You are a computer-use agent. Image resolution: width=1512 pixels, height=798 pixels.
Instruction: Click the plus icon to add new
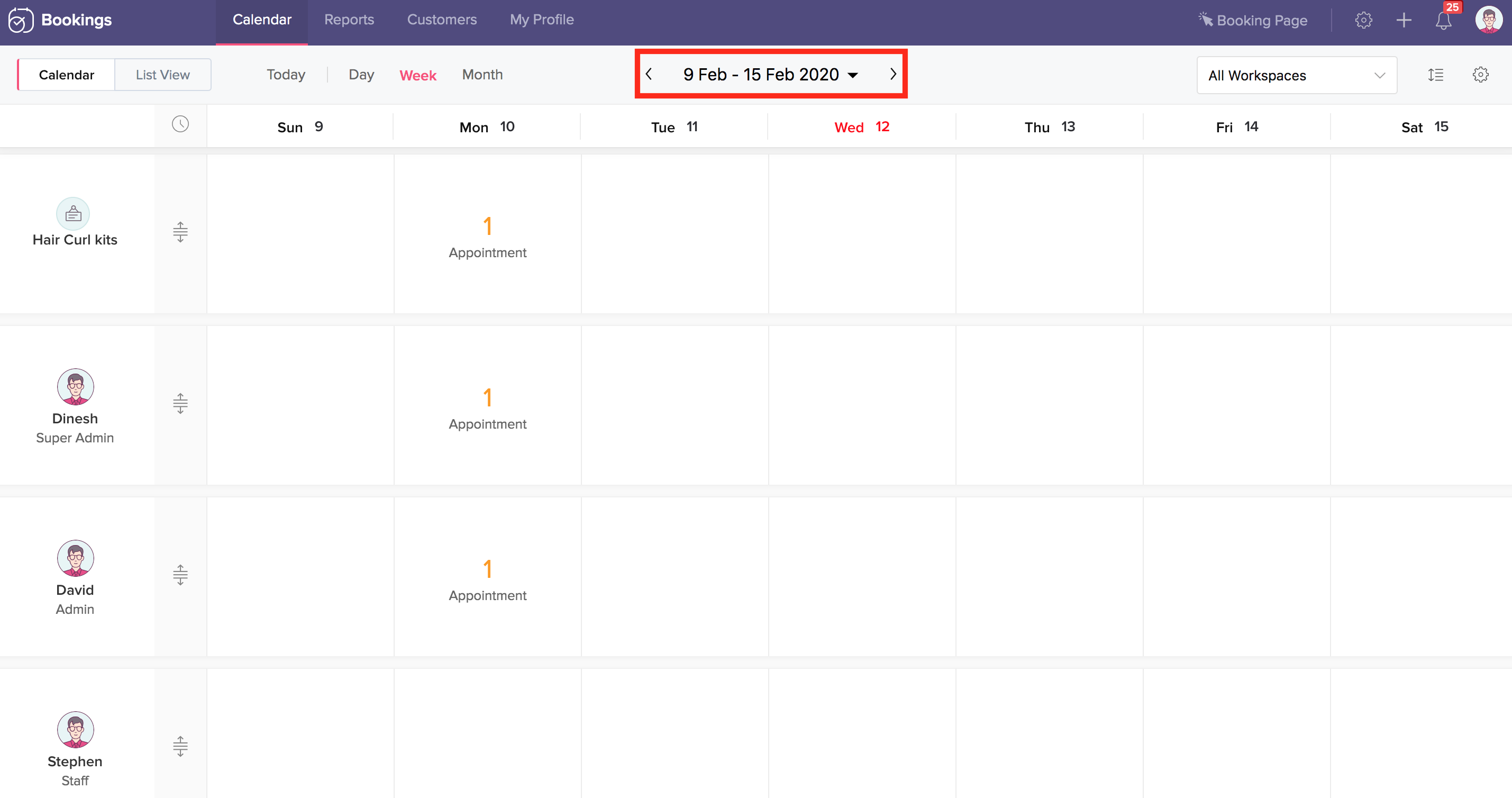pos(1404,21)
